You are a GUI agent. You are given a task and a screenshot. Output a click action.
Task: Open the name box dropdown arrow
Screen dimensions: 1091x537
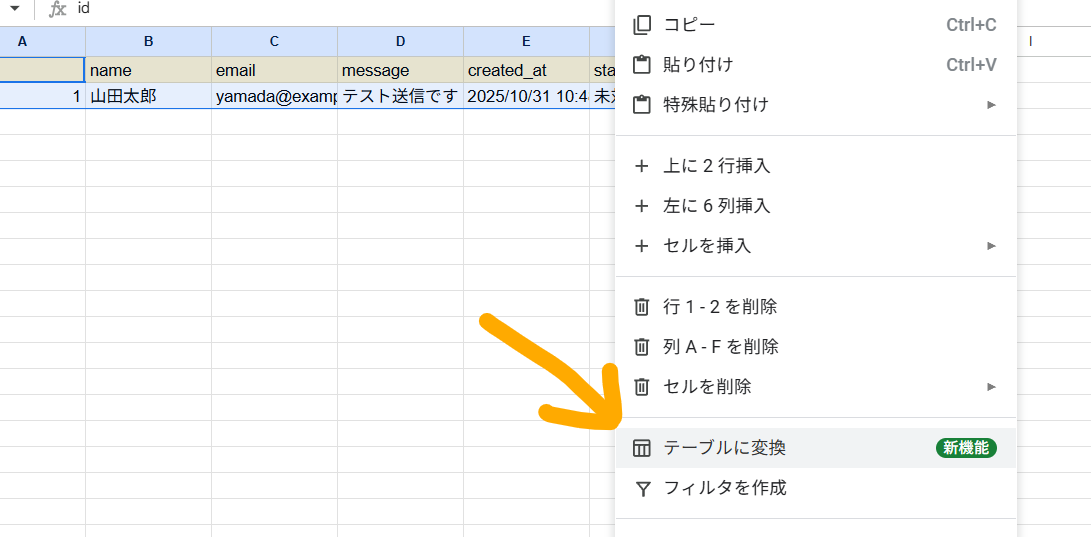(15, 9)
